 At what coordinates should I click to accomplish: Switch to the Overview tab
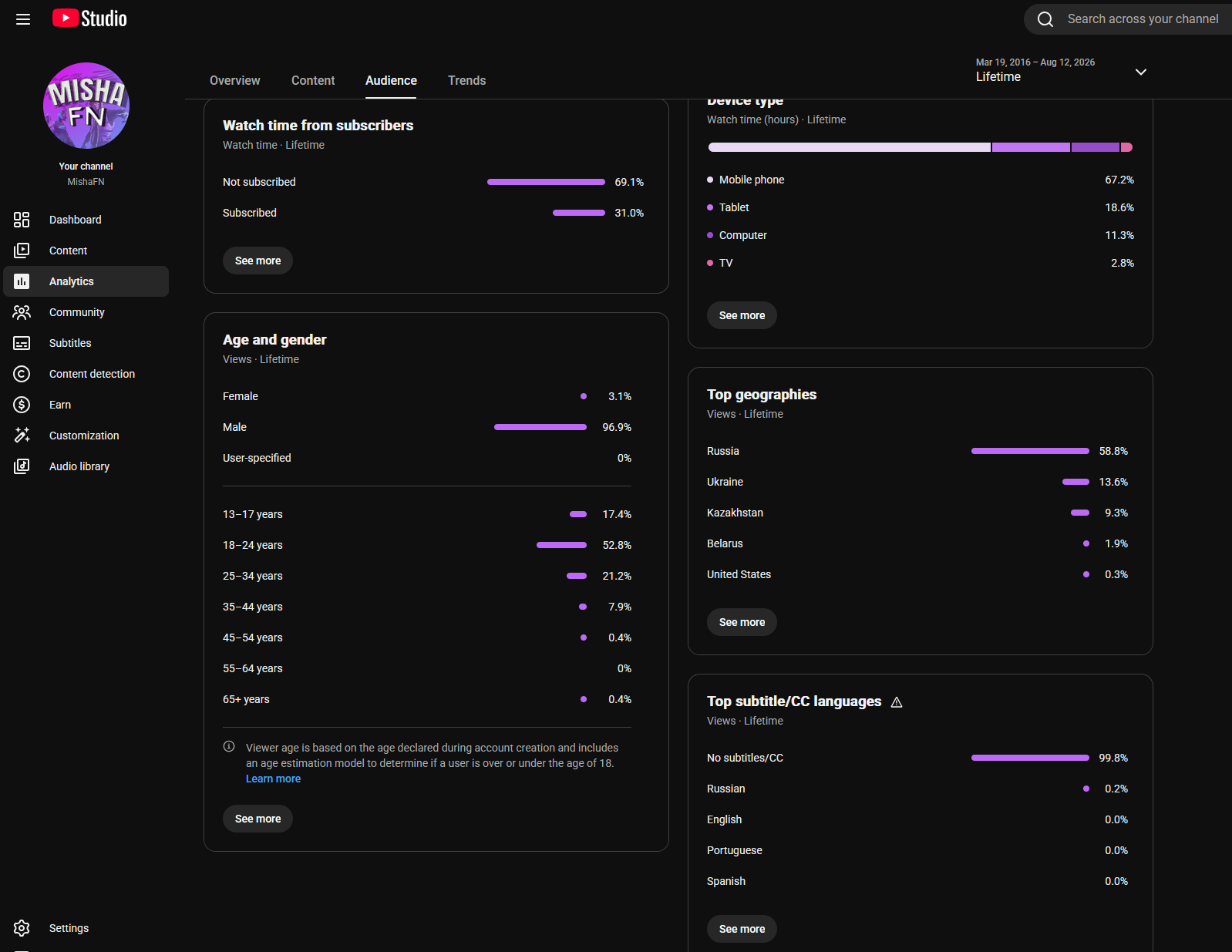(235, 80)
